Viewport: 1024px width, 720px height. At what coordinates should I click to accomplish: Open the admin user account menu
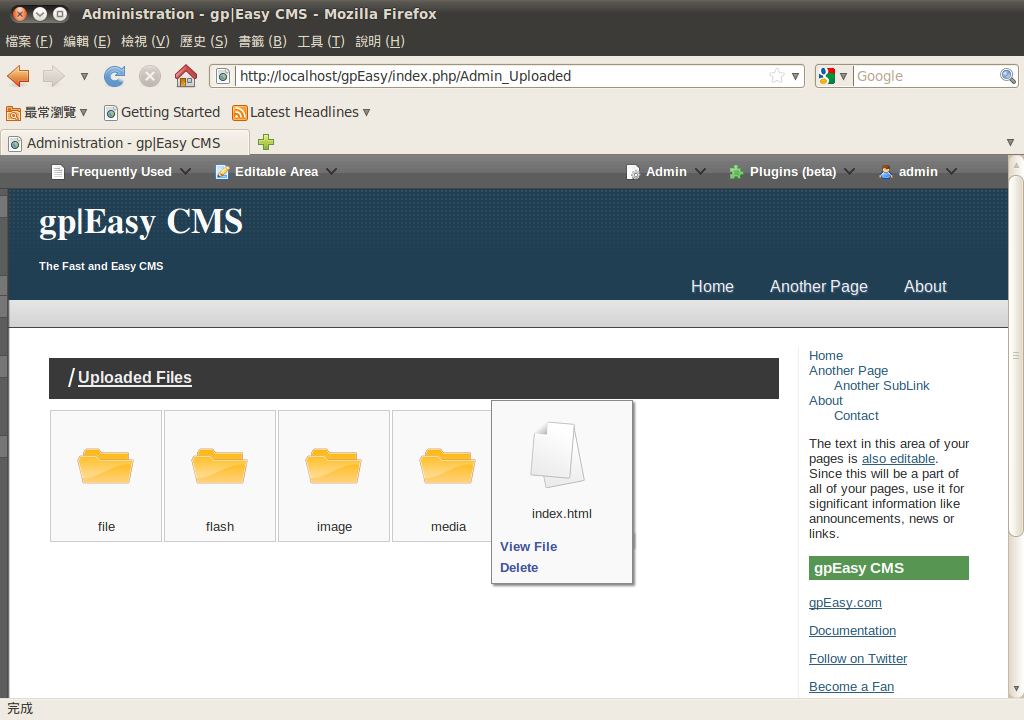coord(918,172)
